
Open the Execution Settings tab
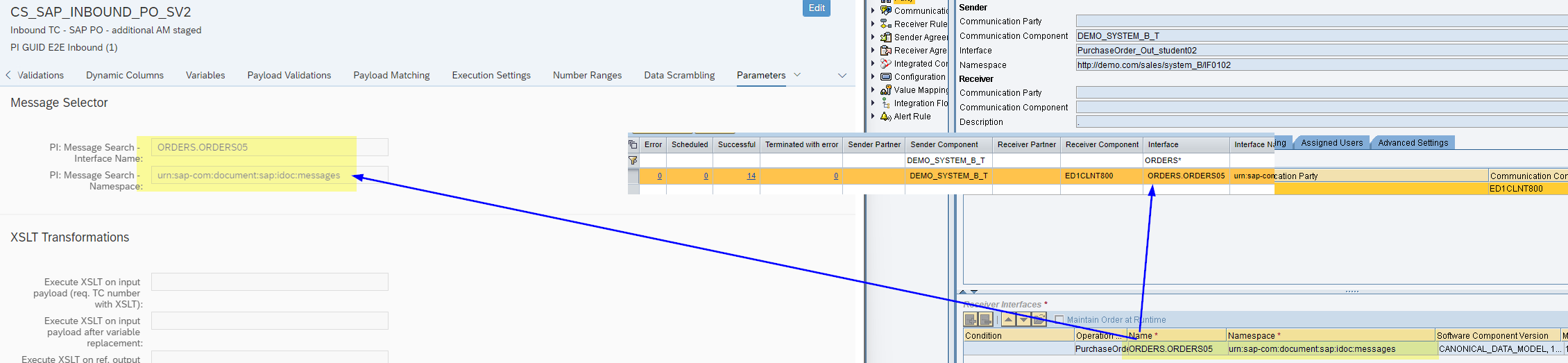pos(491,75)
